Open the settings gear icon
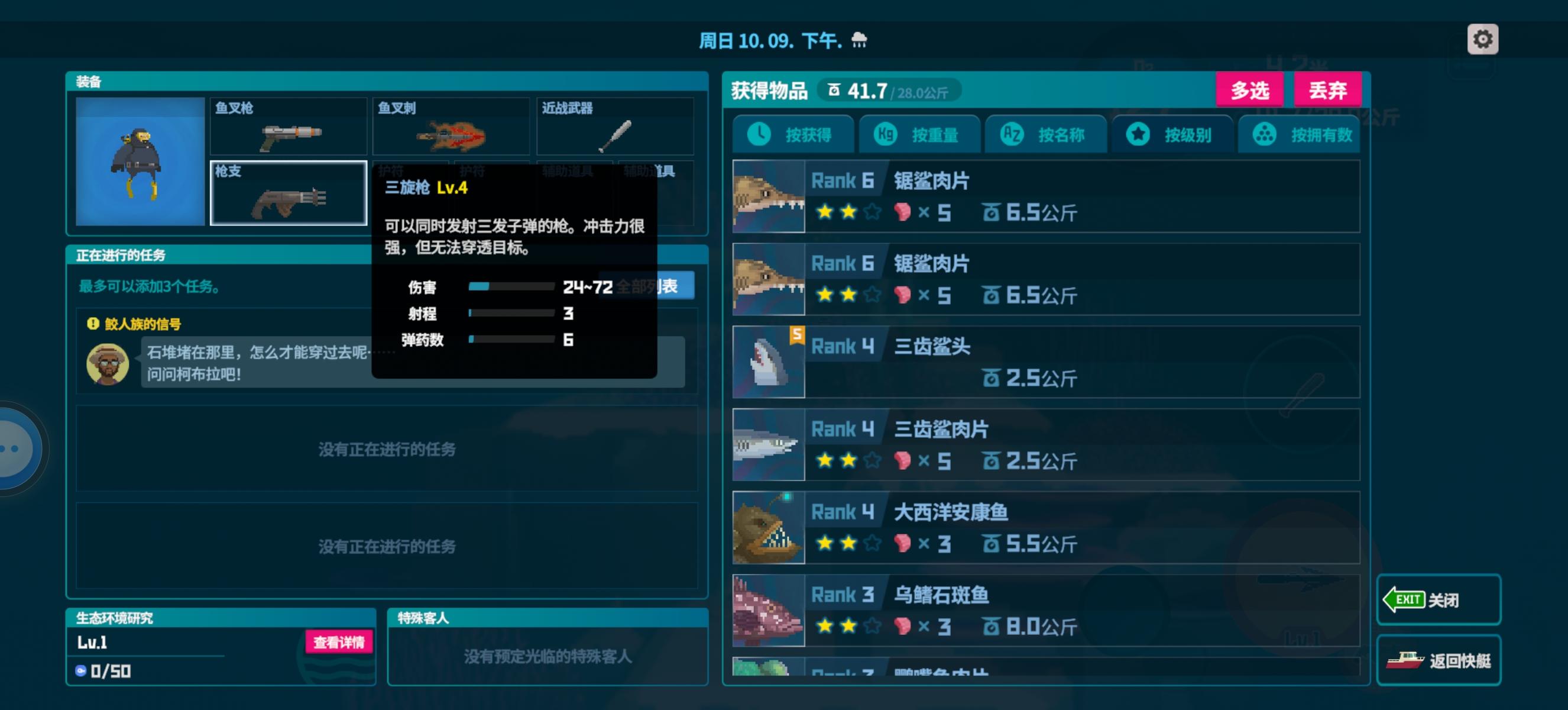The image size is (1568, 710). click(1482, 40)
